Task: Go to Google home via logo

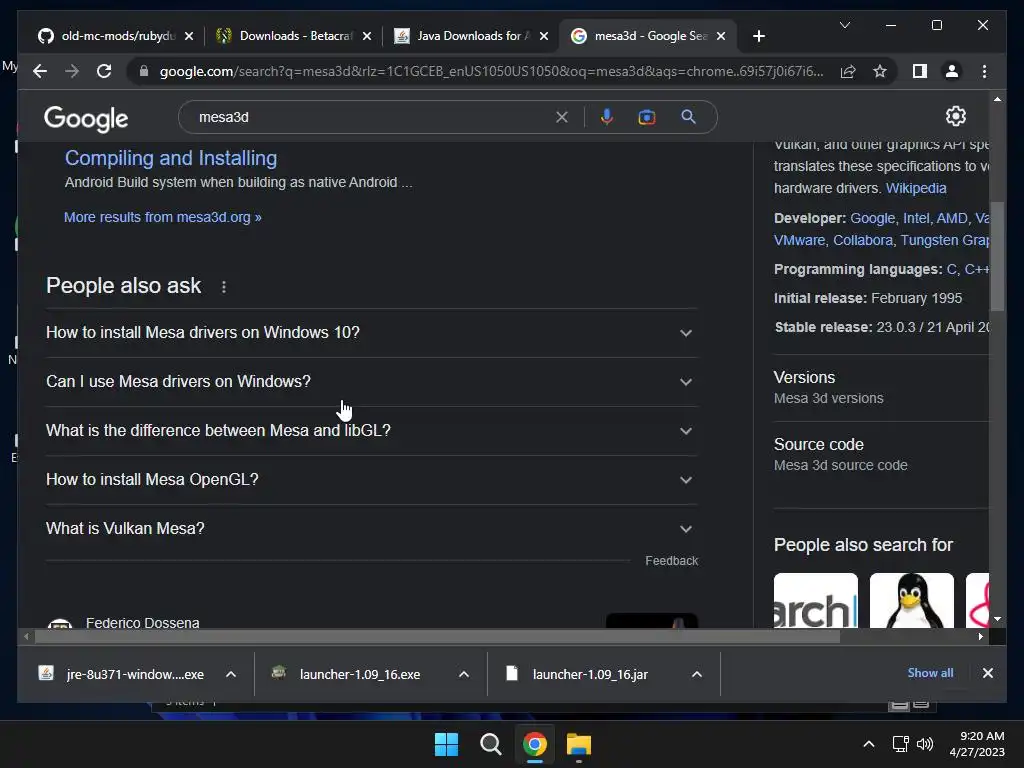Action: pyautogui.click(x=86, y=118)
